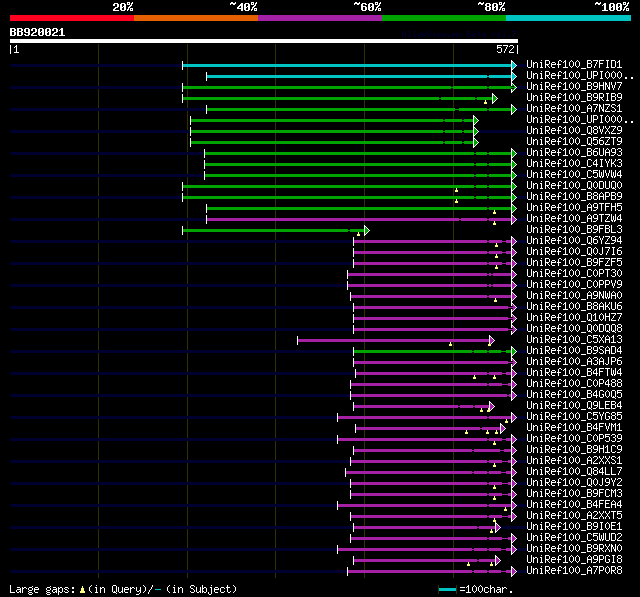This screenshot has height=597, width=640.
Task: Click the arrowhead ending the B9RIB9 alignment
Action: [x=495, y=98]
